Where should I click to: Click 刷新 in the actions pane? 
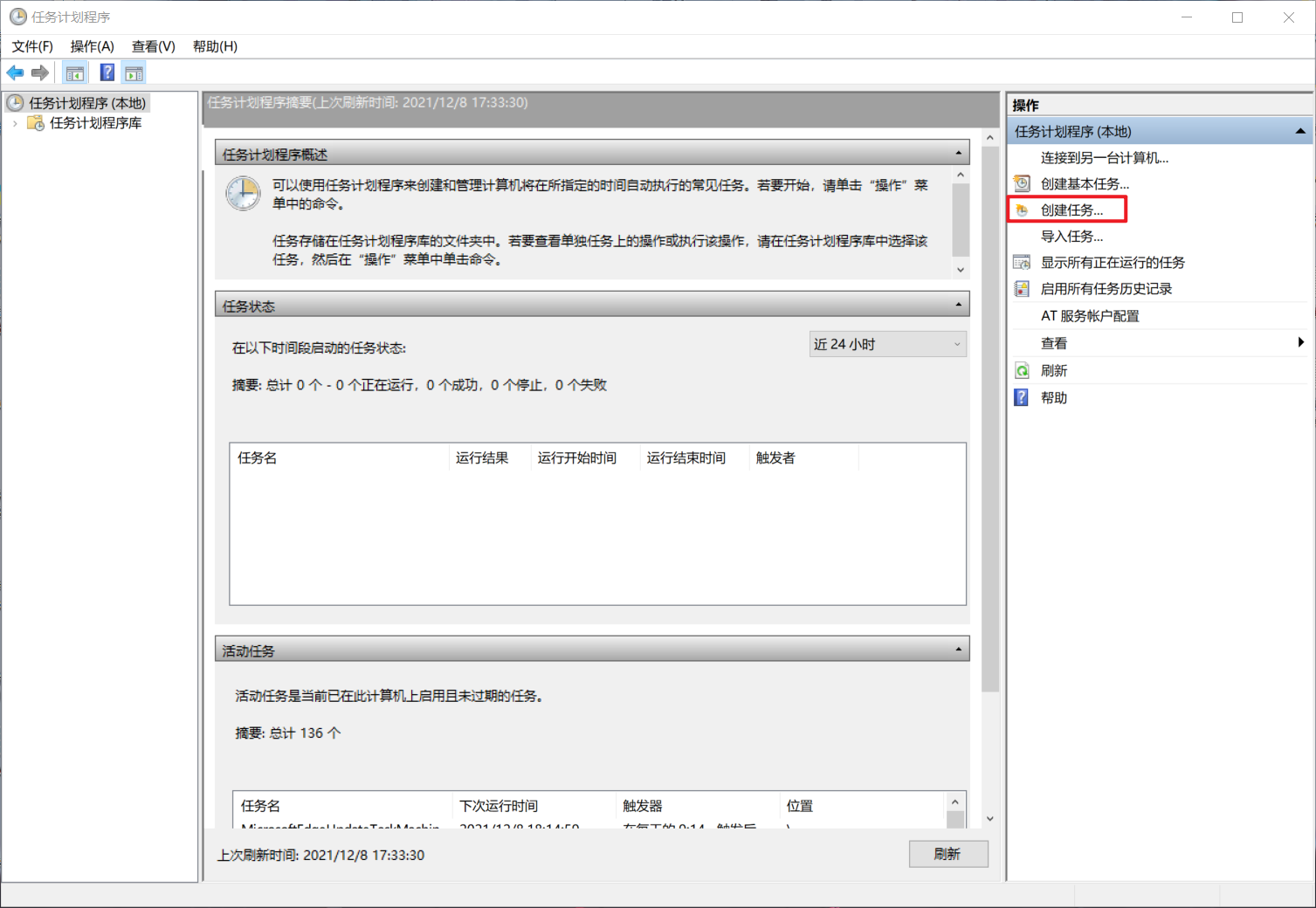coord(1054,371)
